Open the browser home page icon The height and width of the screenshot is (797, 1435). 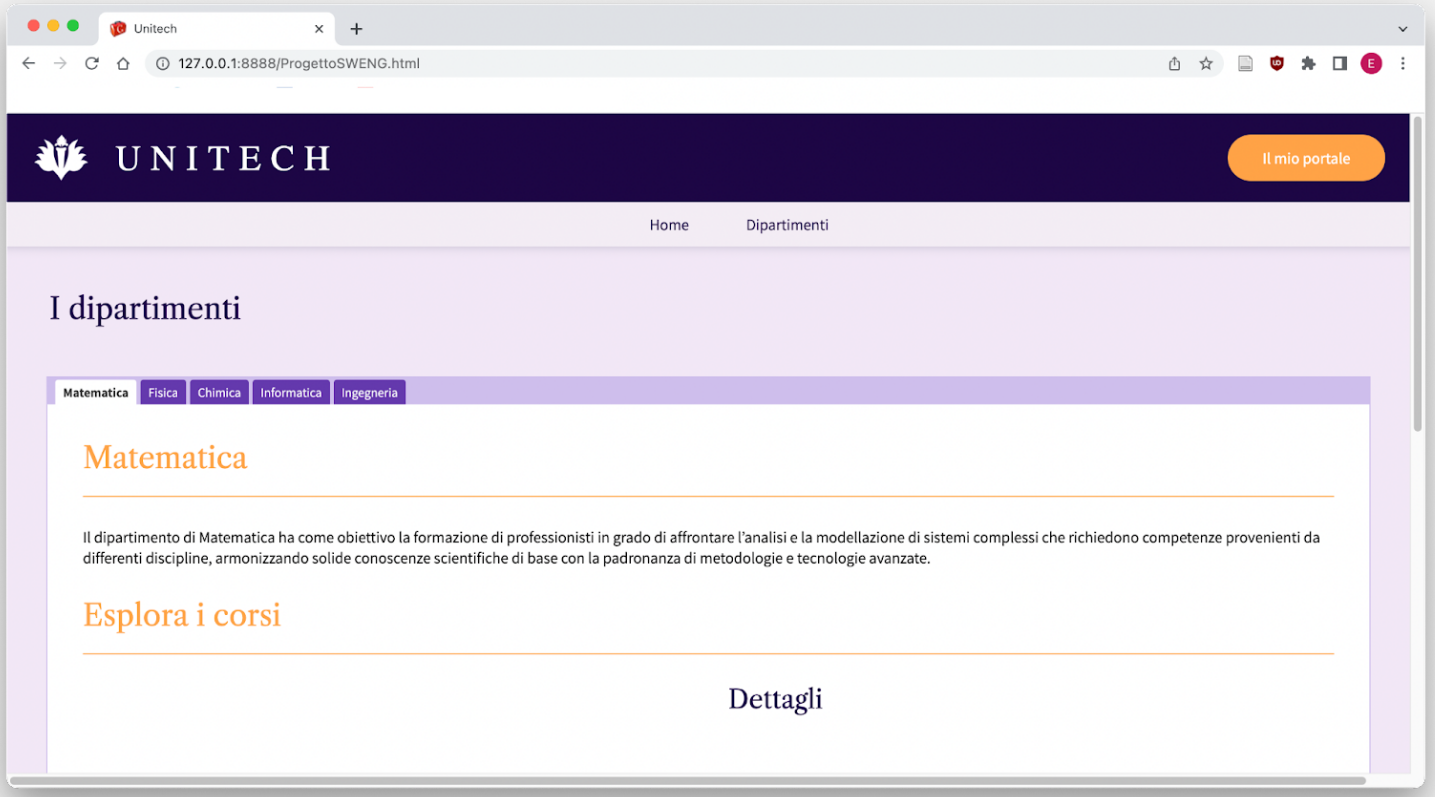pos(123,63)
